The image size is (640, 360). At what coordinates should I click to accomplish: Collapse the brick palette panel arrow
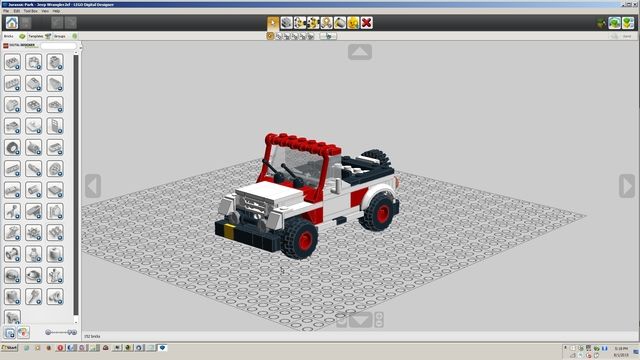80,47
